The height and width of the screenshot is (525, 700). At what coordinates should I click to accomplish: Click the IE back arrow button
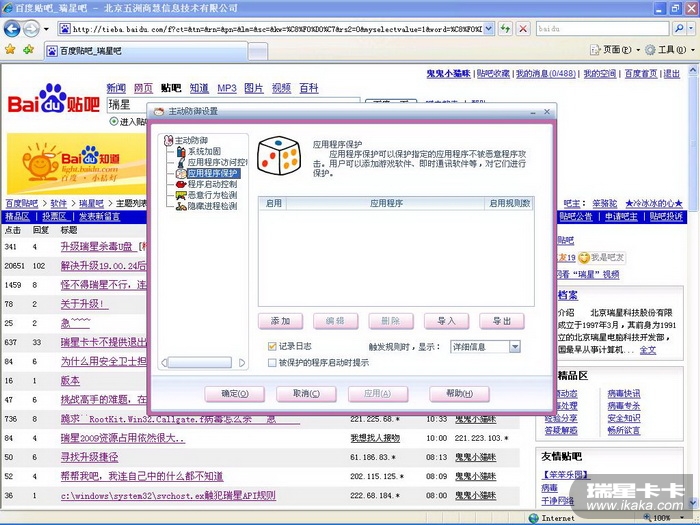(12, 29)
